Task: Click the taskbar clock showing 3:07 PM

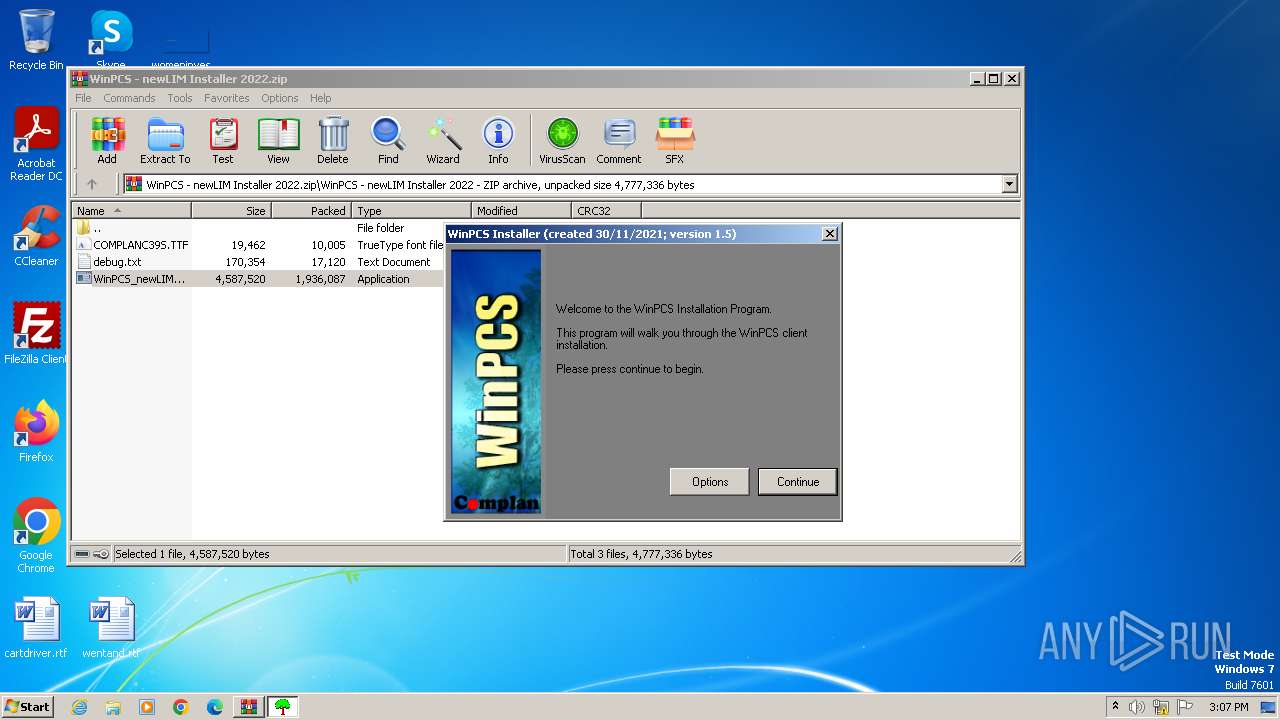Action: click(x=1228, y=707)
